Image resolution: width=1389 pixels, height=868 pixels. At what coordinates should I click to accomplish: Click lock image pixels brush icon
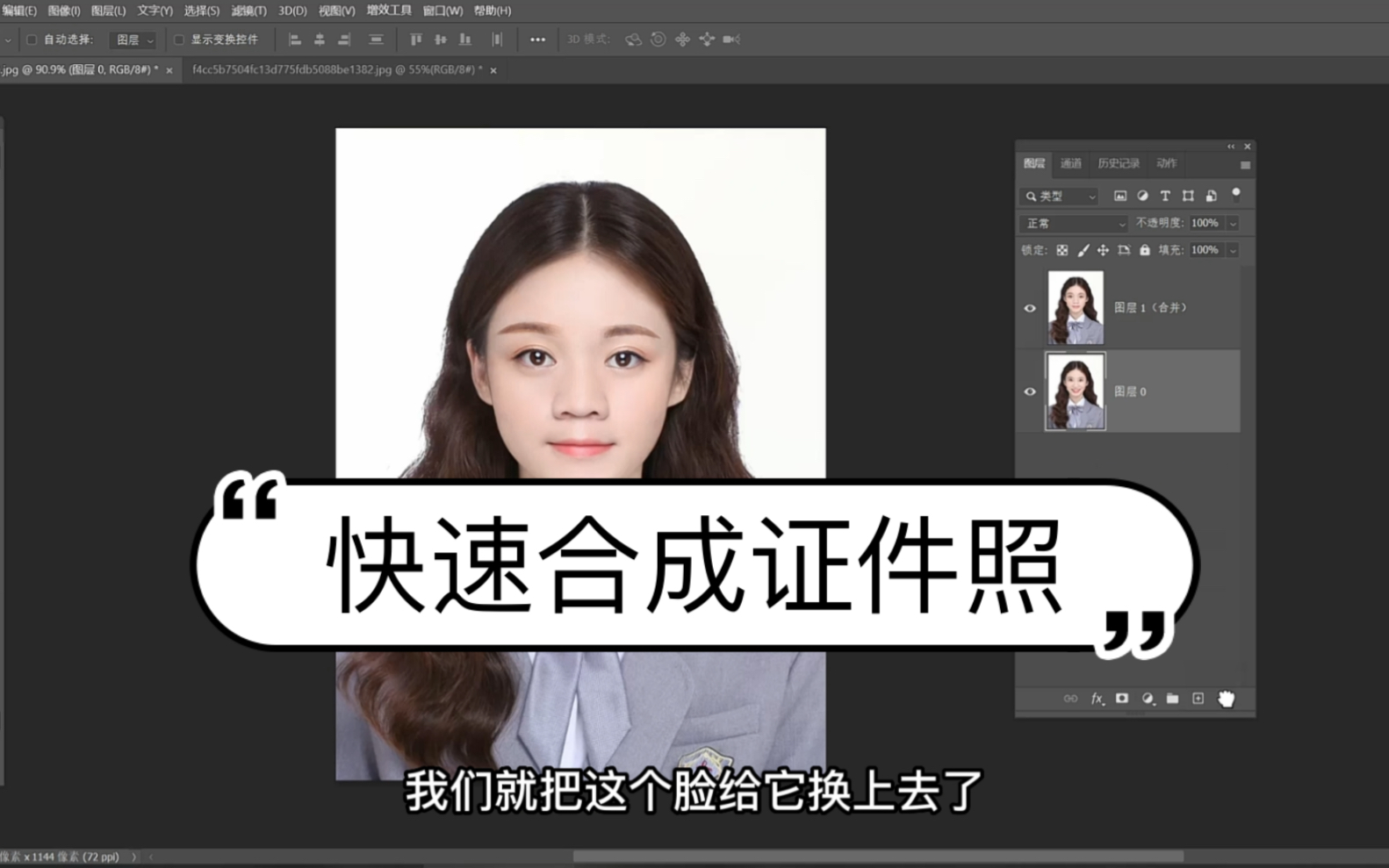[1083, 250]
